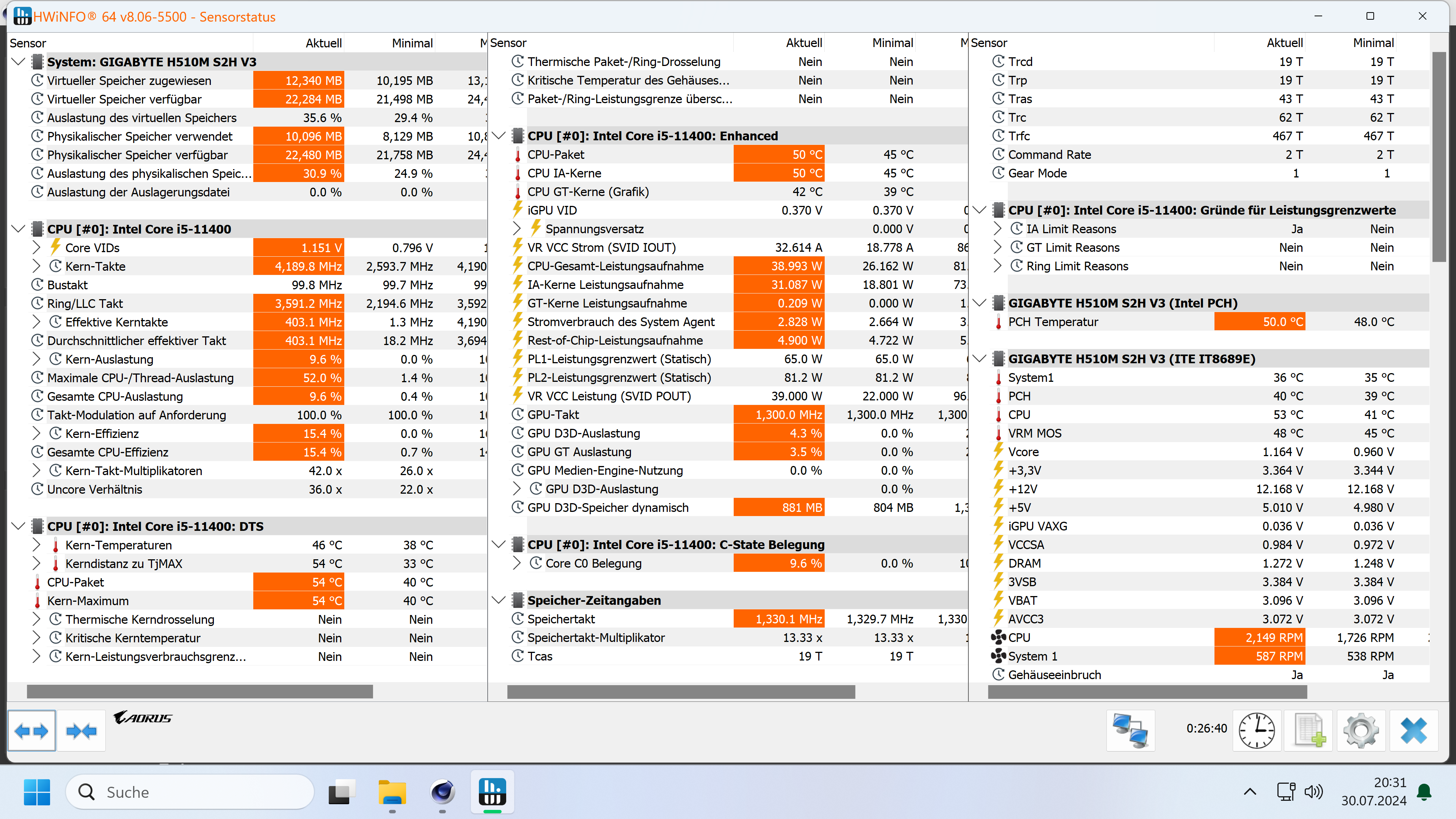Collapse the GIGABYTE (Intel PCH) group
This screenshot has width=1456, height=819.
click(980, 303)
